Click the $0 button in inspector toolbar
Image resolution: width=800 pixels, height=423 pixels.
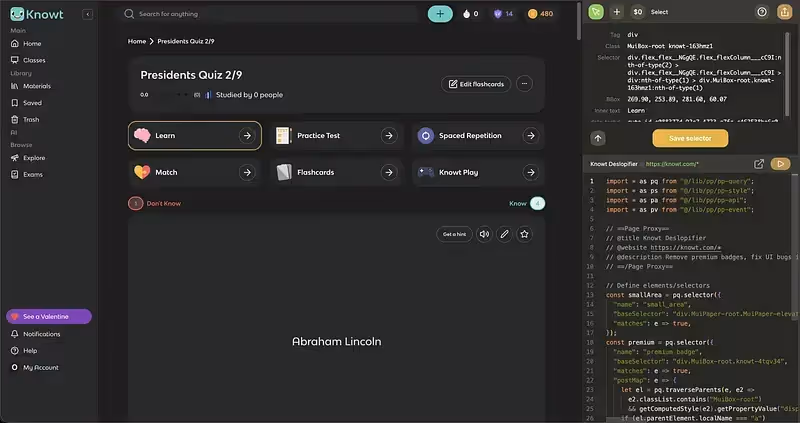638,12
